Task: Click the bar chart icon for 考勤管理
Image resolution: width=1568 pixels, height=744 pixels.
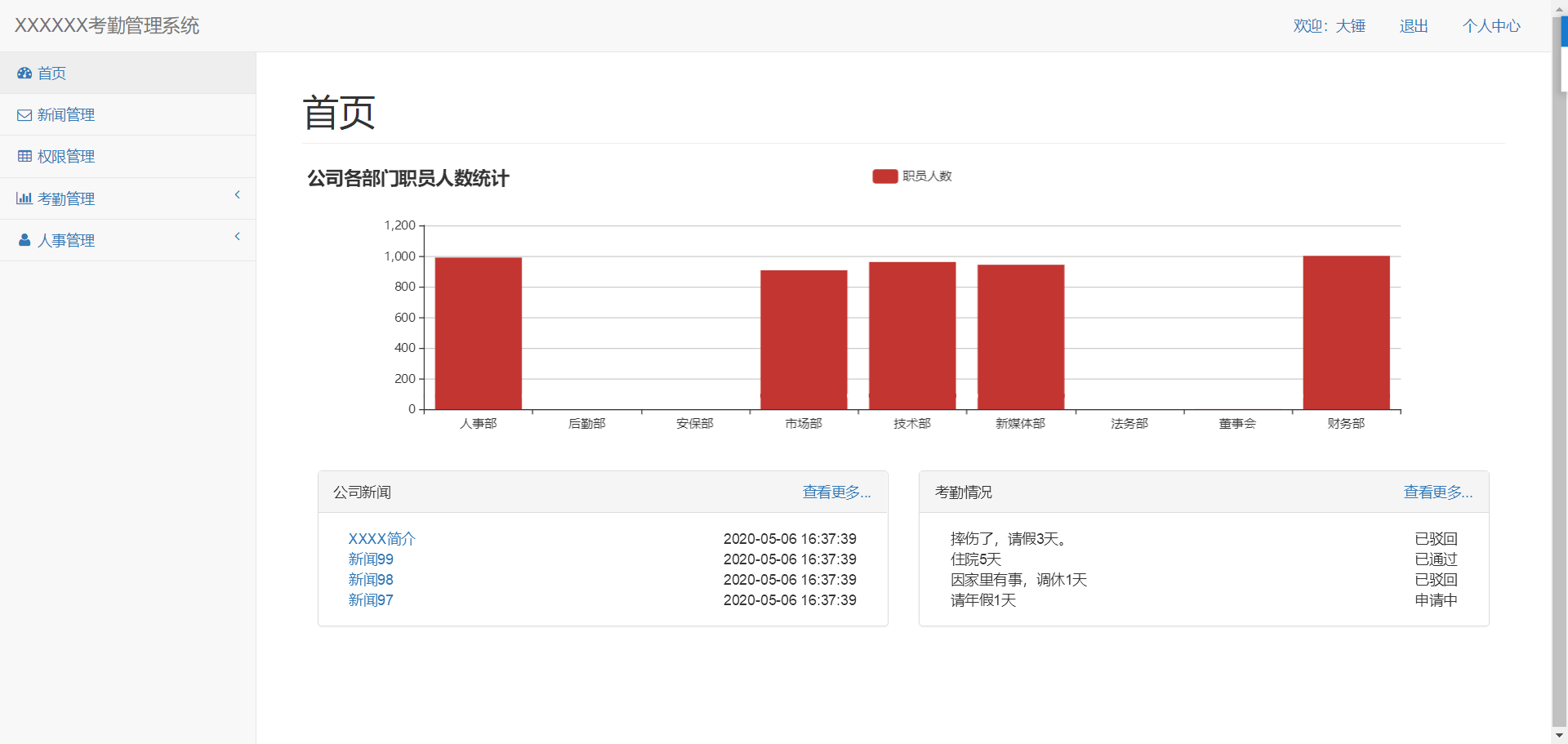Action: [x=24, y=198]
